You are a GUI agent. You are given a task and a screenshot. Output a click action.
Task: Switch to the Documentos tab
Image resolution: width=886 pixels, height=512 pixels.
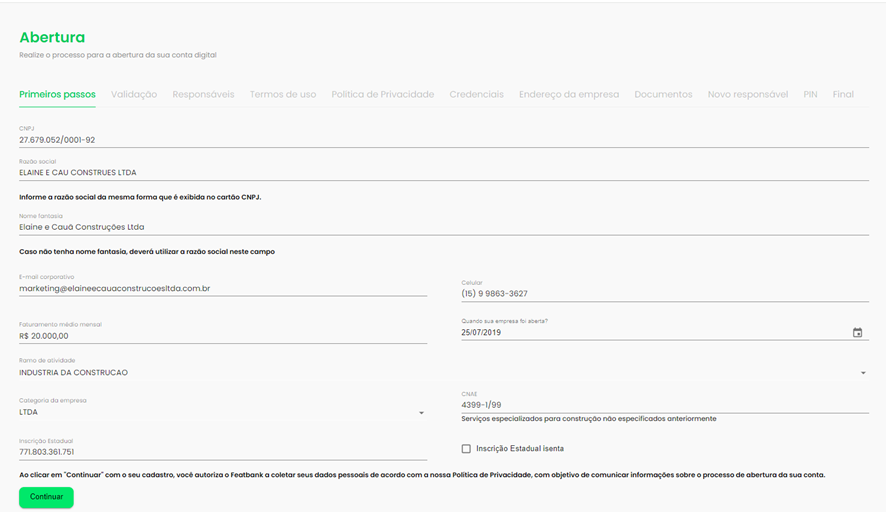tap(663, 94)
